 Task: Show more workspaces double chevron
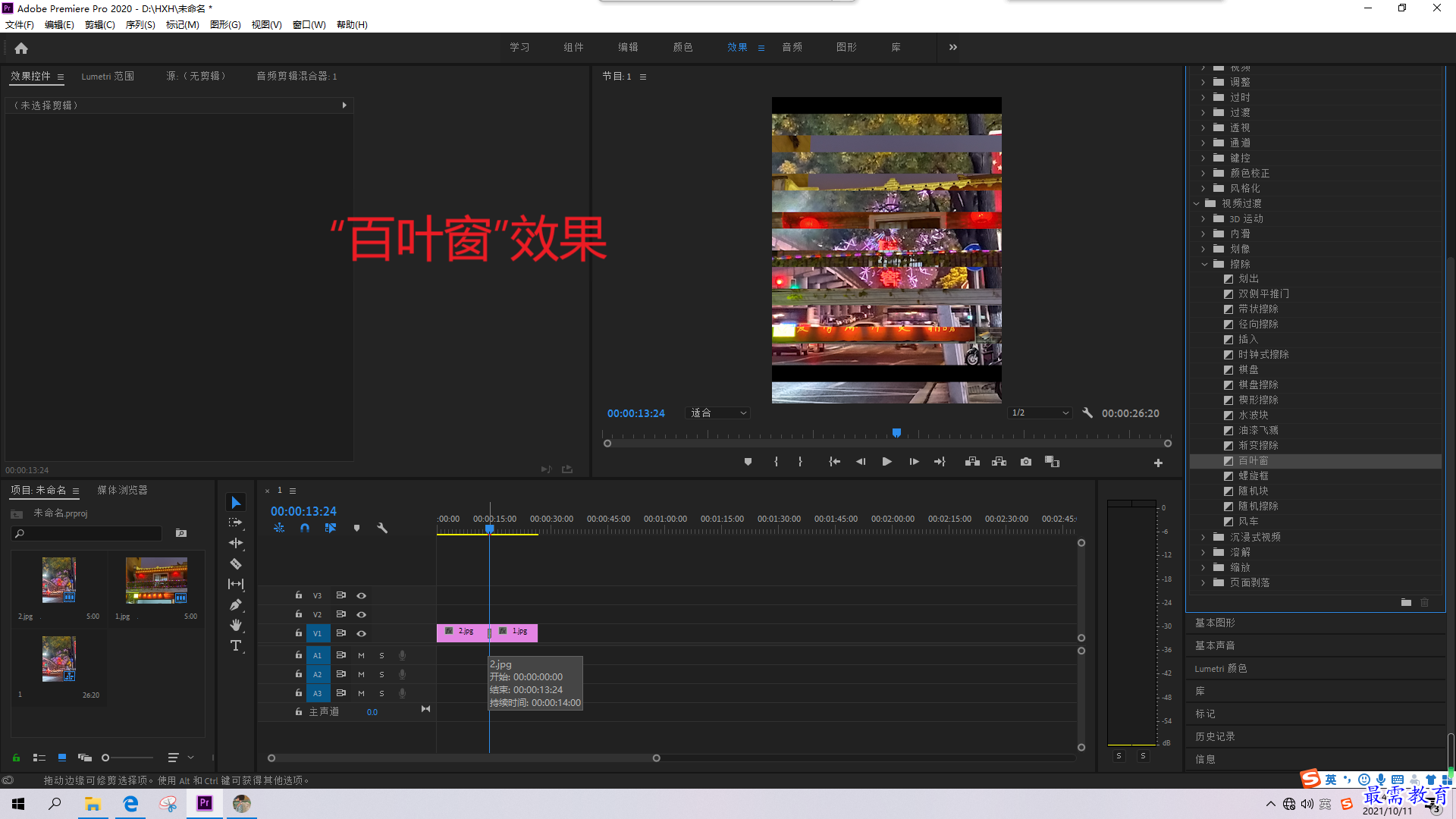point(953,47)
